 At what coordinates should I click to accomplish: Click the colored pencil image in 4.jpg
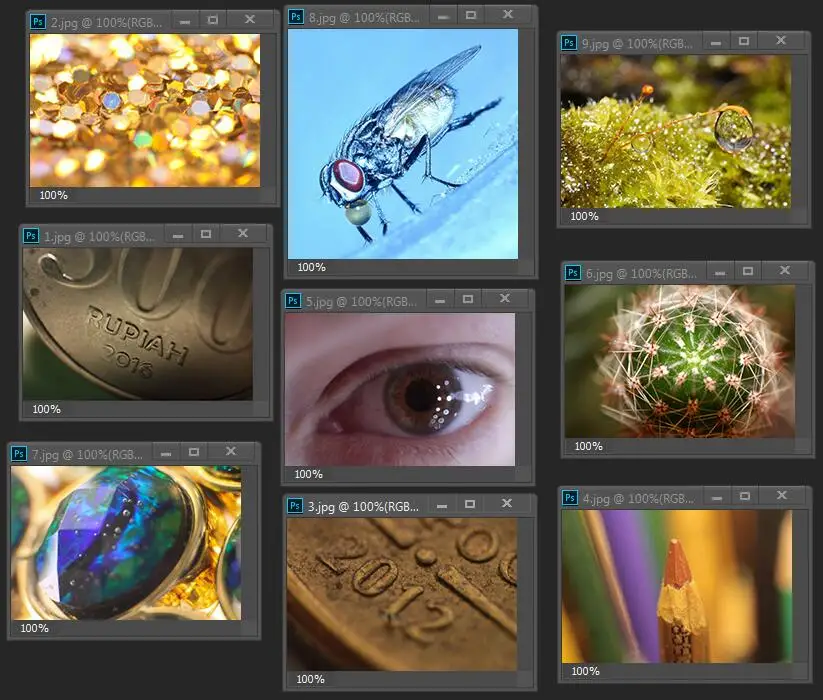coord(677,587)
